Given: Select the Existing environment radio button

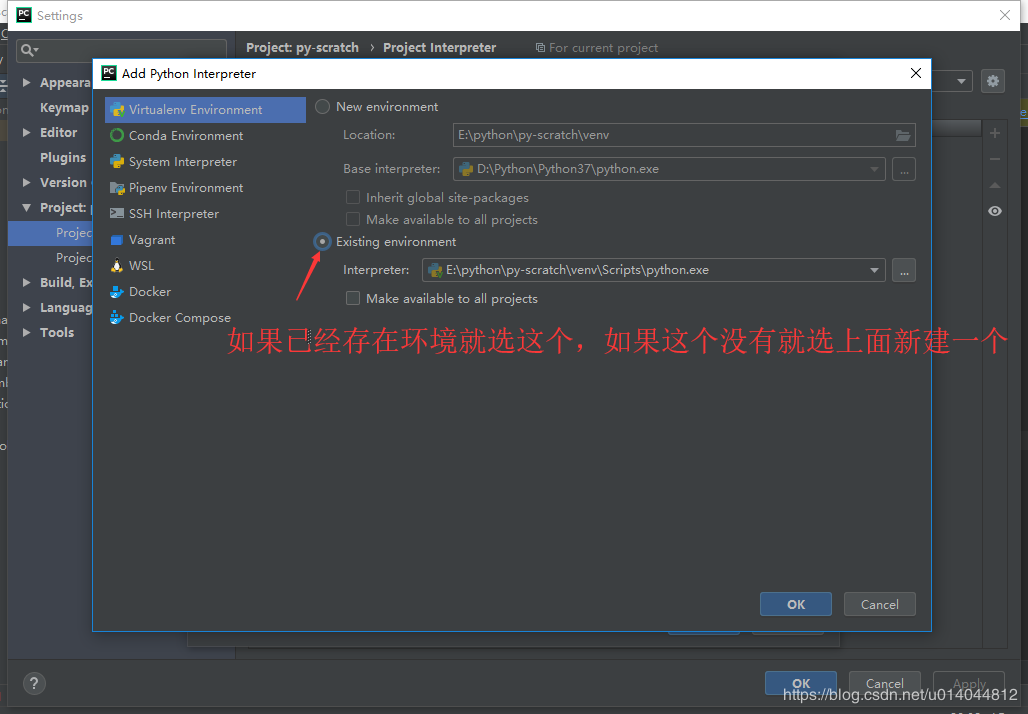Looking at the screenshot, I should (323, 242).
